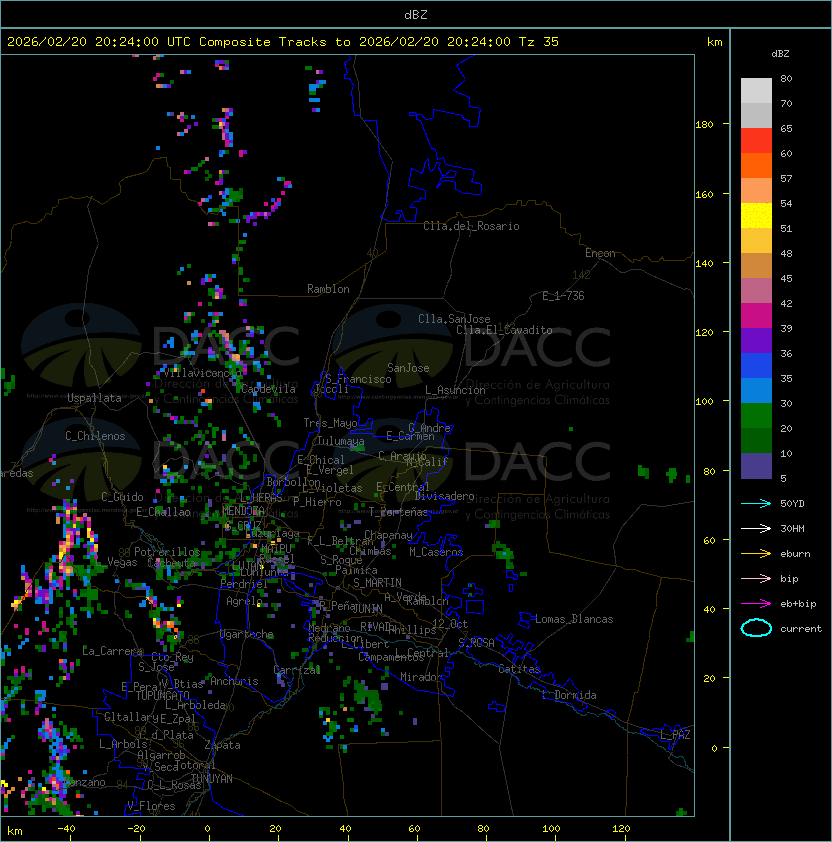Screen dimensions: 832x842
Task: Click the 80 label on the dBZ scale
Action: pyautogui.click(x=786, y=78)
